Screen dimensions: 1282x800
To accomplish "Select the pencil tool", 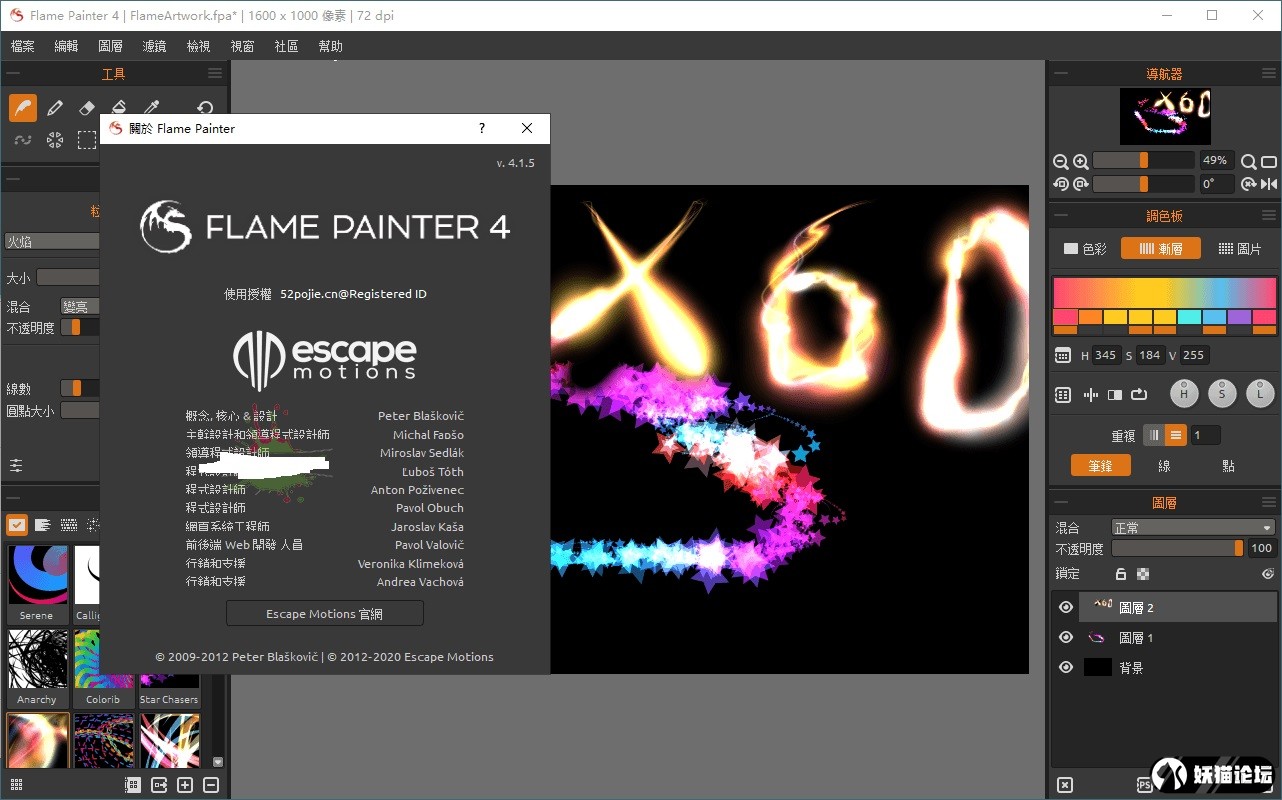I will 55,108.
